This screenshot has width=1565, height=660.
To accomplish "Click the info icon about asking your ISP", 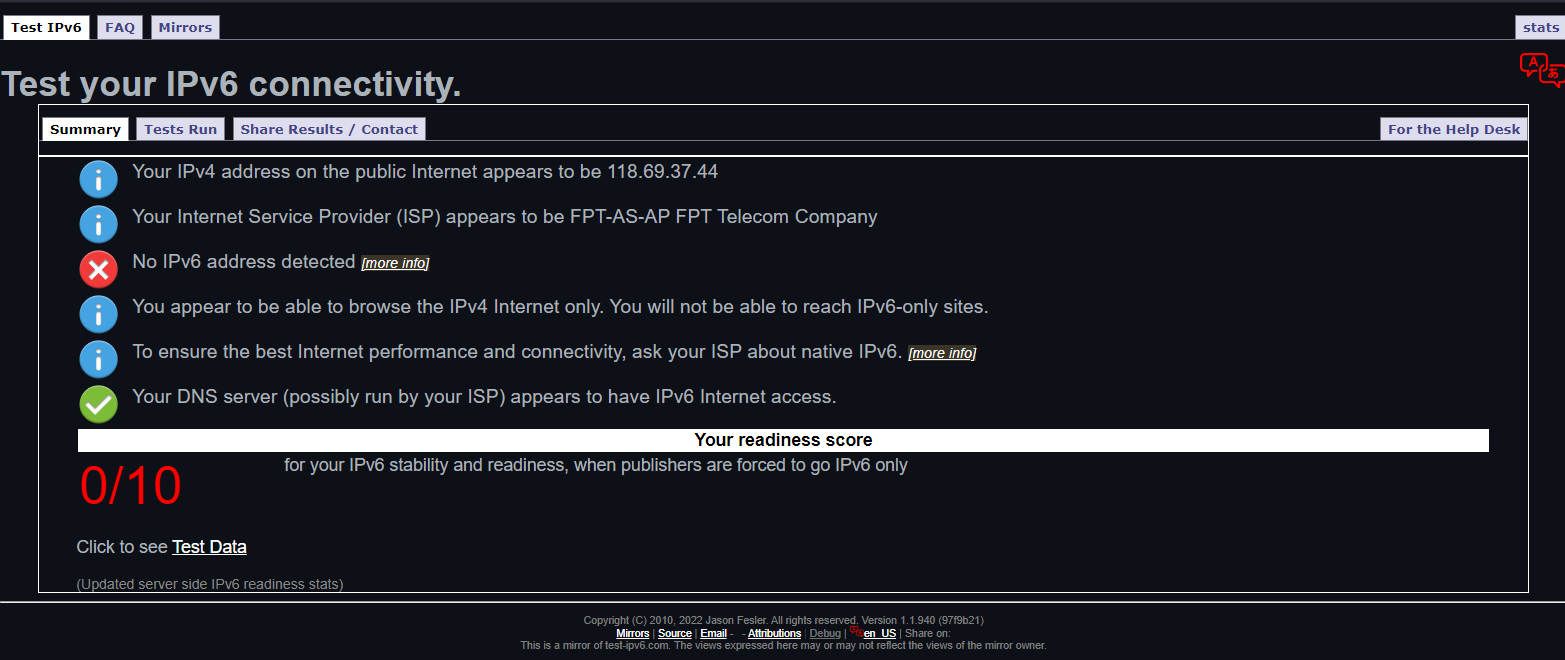I will (x=98, y=359).
